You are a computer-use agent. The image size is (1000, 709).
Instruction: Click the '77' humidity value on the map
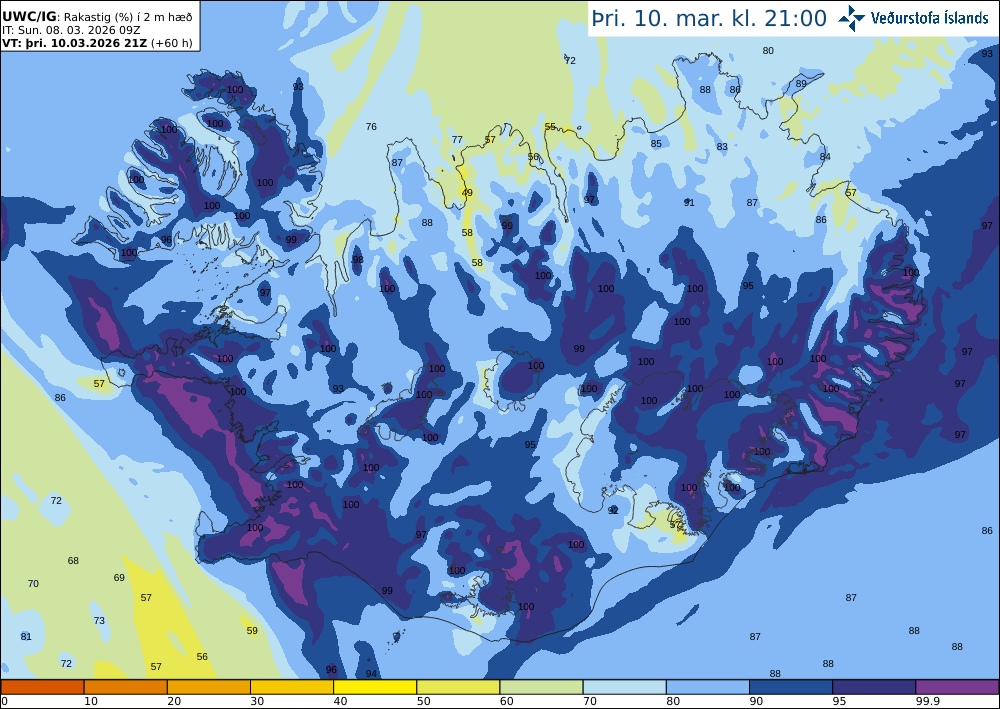click(457, 140)
